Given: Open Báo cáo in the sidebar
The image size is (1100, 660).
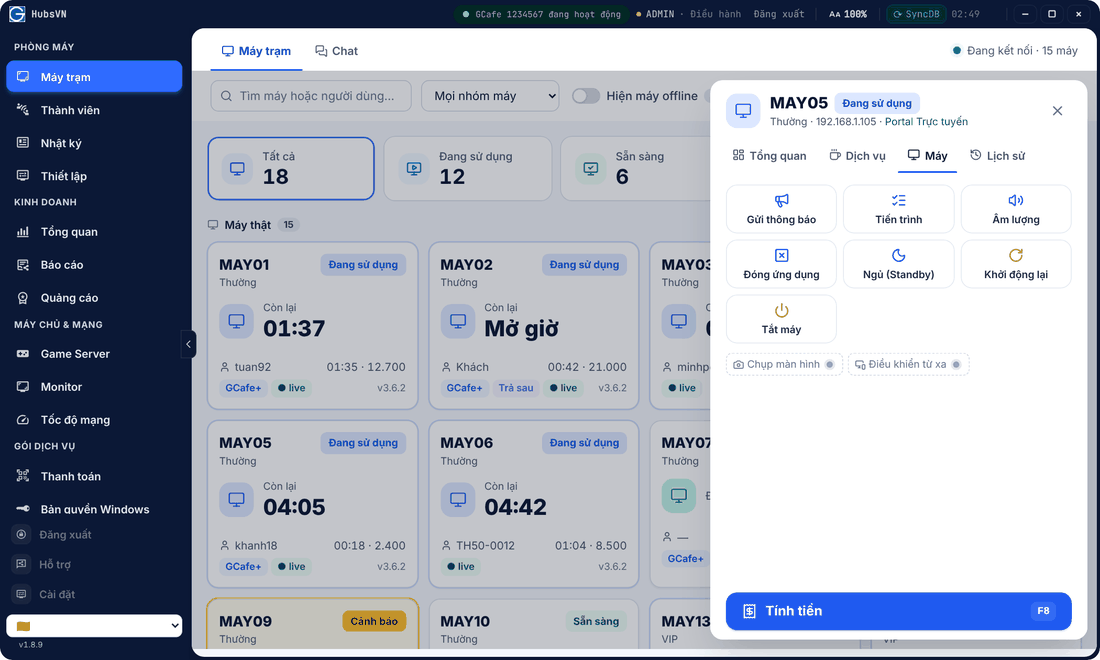Looking at the screenshot, I should coord(94,264).
